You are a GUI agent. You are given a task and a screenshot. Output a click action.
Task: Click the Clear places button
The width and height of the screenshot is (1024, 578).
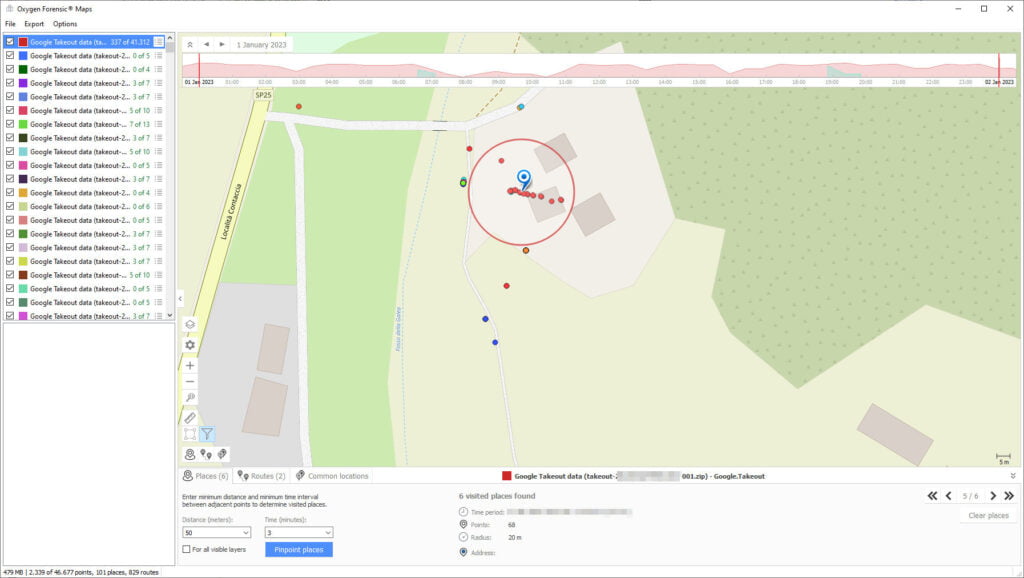989,516
